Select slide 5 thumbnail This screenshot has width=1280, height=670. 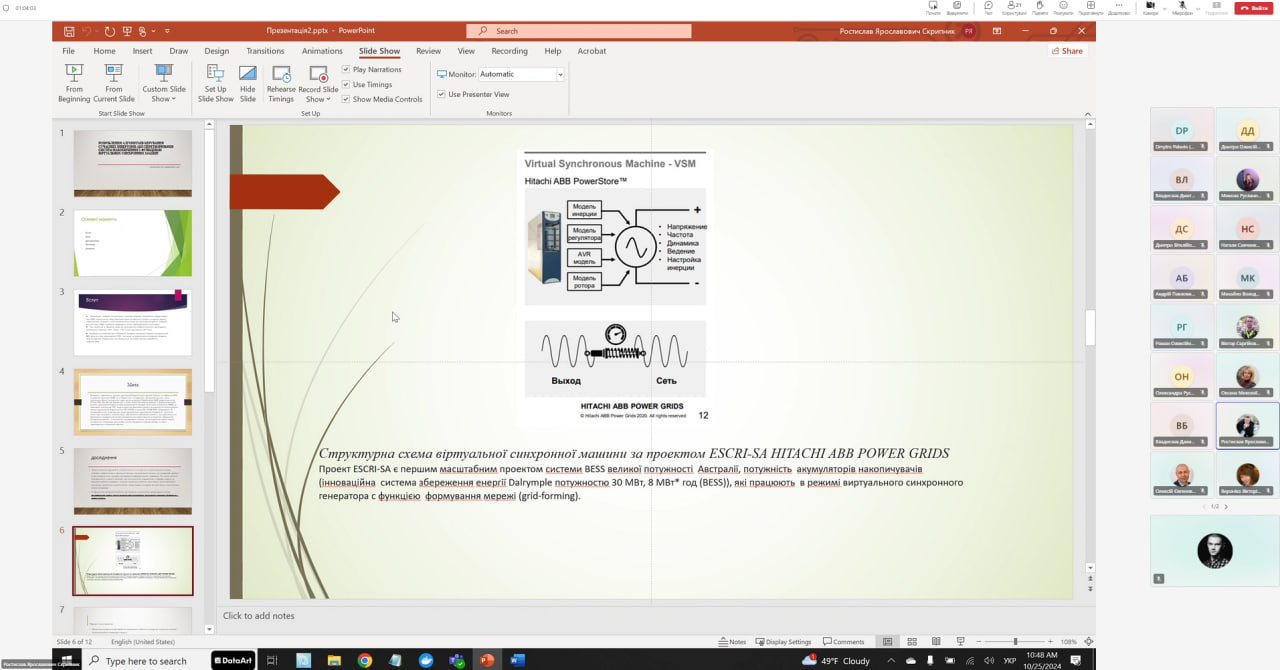coord(132,481)
